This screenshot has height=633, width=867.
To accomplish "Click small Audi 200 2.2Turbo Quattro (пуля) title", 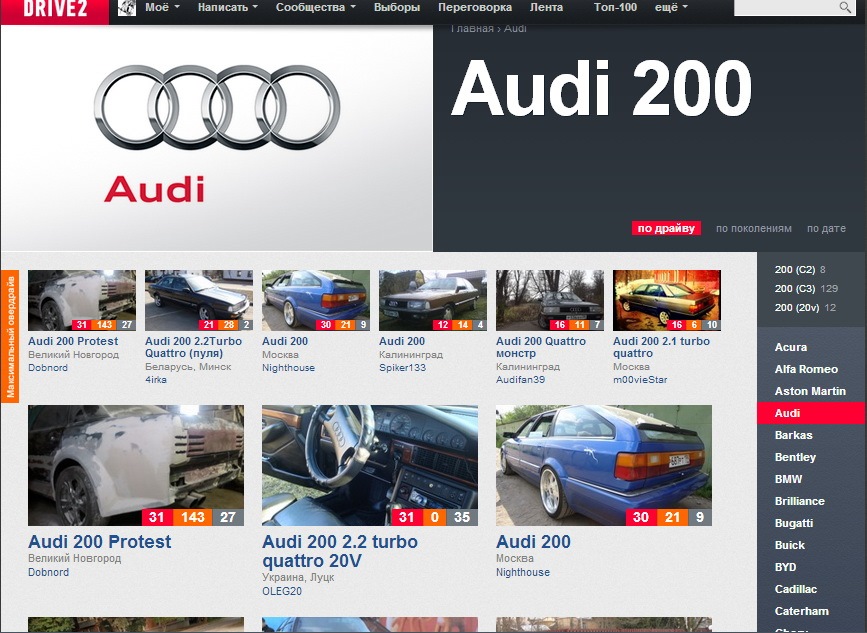I will [194, 347].
